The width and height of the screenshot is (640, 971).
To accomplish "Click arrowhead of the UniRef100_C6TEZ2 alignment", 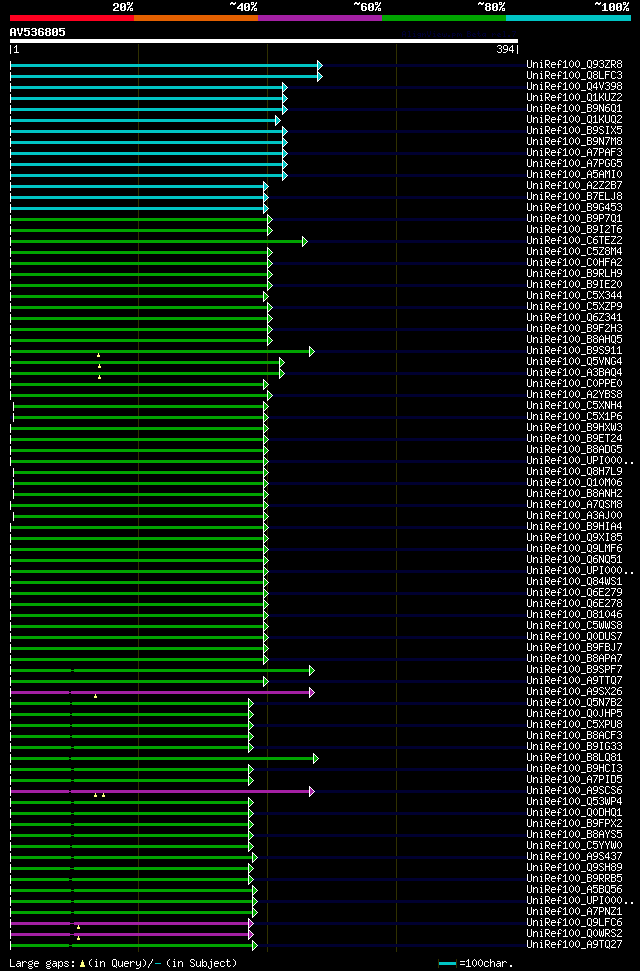I will click(x=304, y=241).
